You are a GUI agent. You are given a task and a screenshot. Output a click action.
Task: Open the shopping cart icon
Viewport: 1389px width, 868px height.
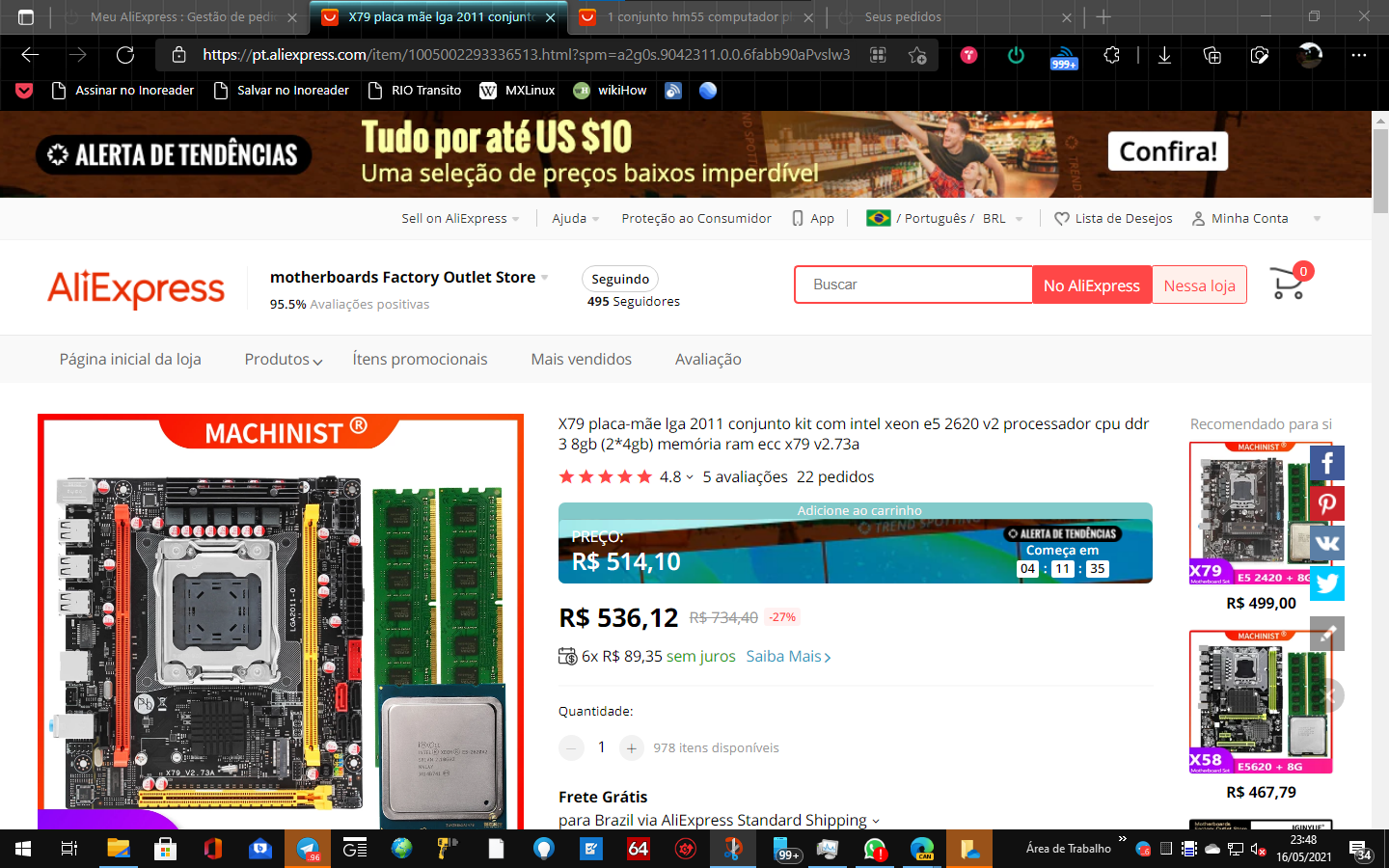coord(1290,282)
